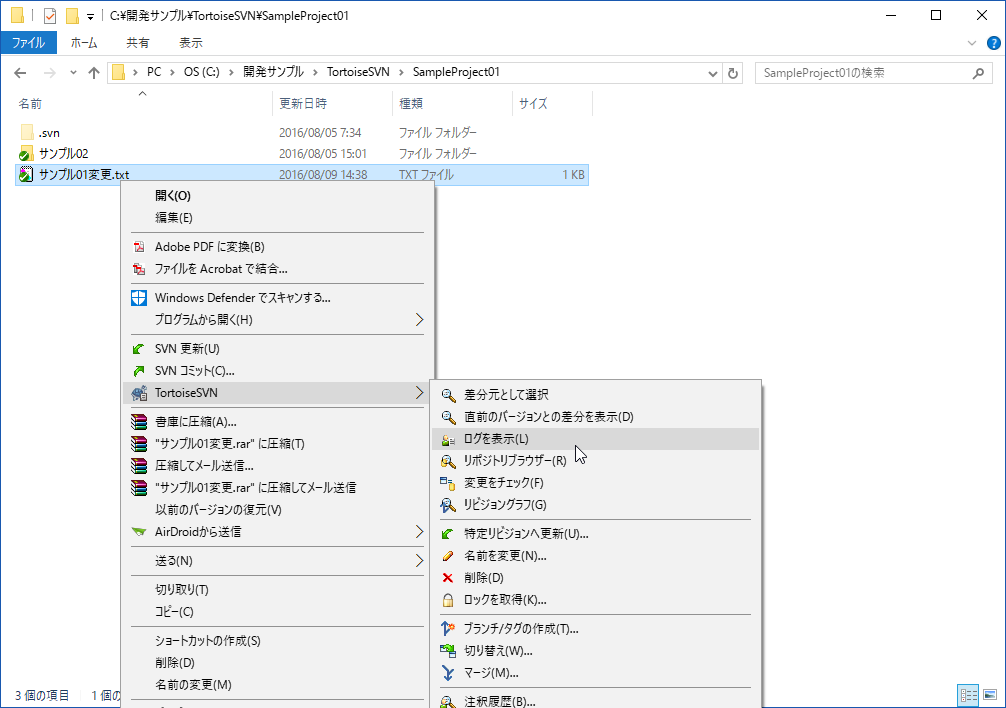
Task: Click the リビジョングラフ icon
Action: tap(448, 505)
